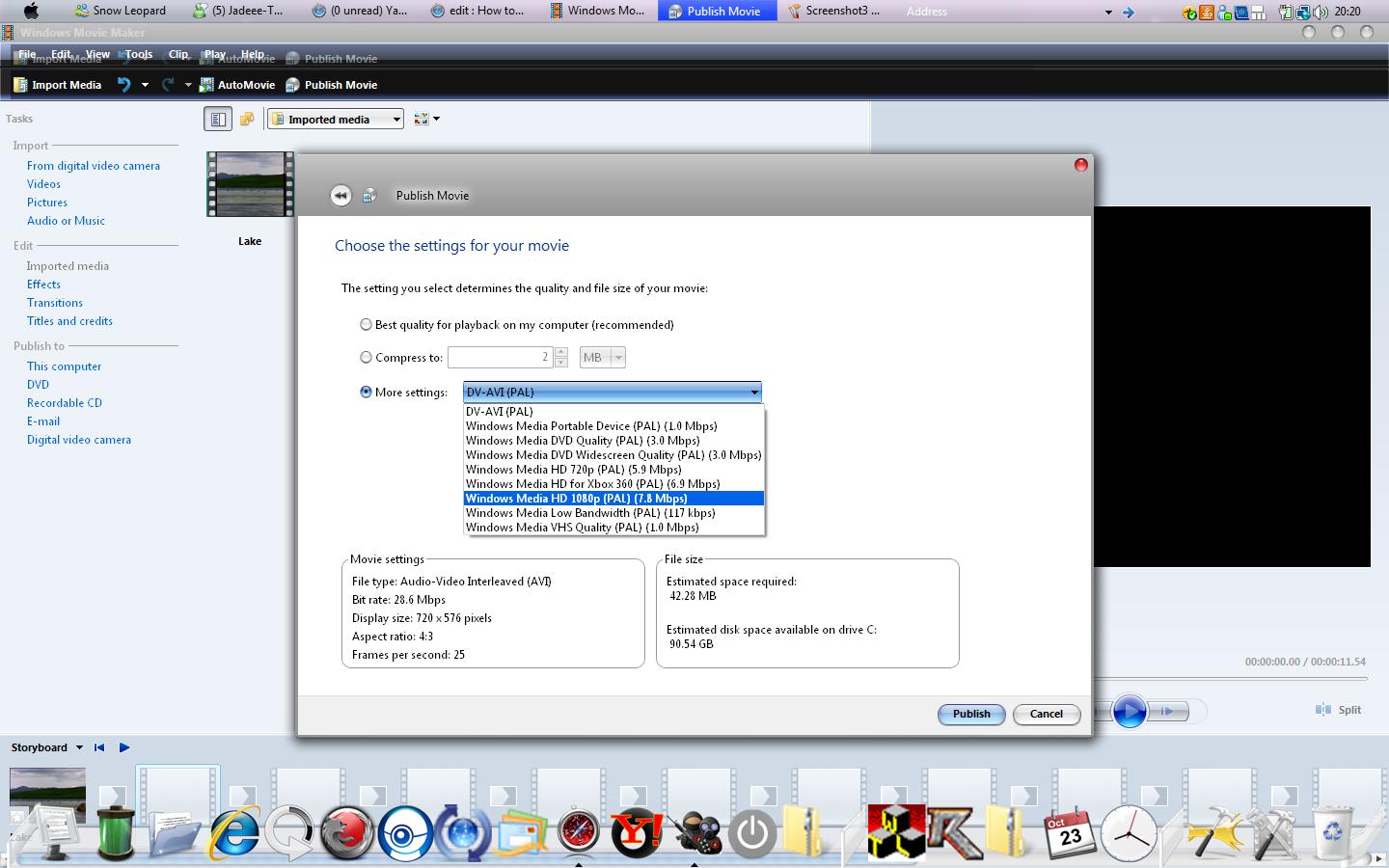Image resolution: width=1389 pixels, height=868 pixels.
Task: Select the Lake video thumbnail
Action: (250, 183)
